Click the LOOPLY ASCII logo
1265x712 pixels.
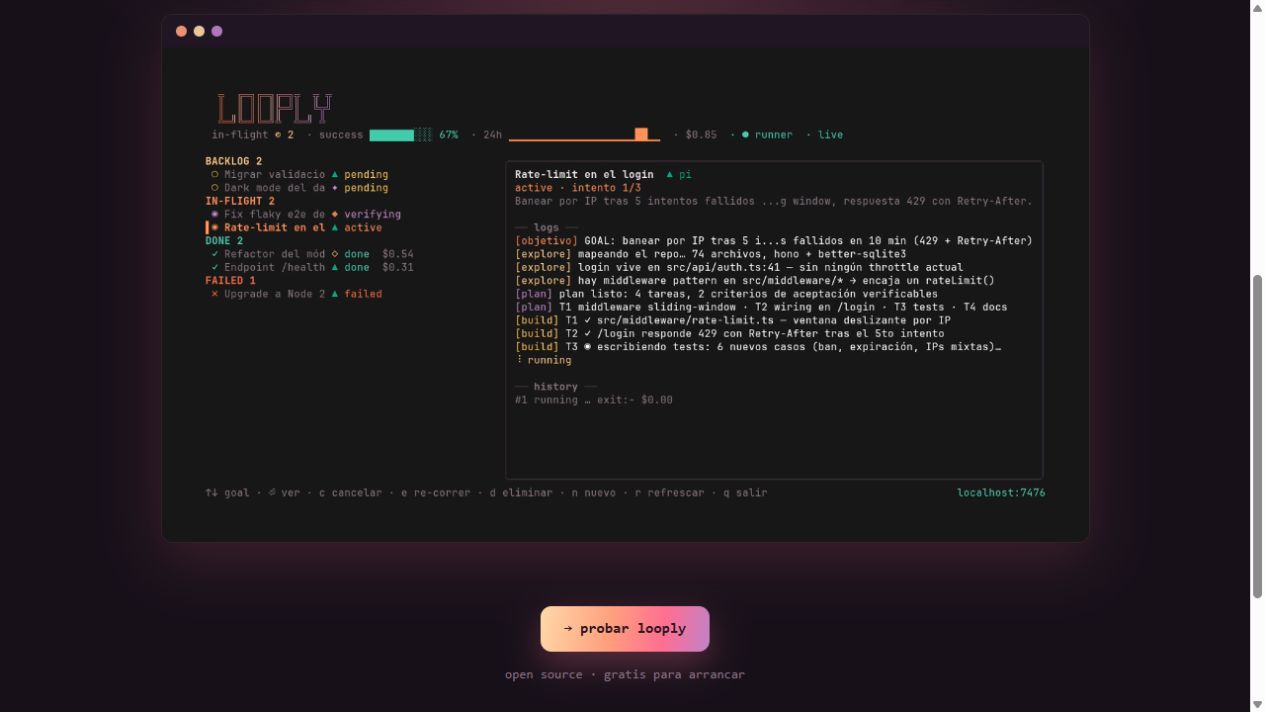pos(274,109)
